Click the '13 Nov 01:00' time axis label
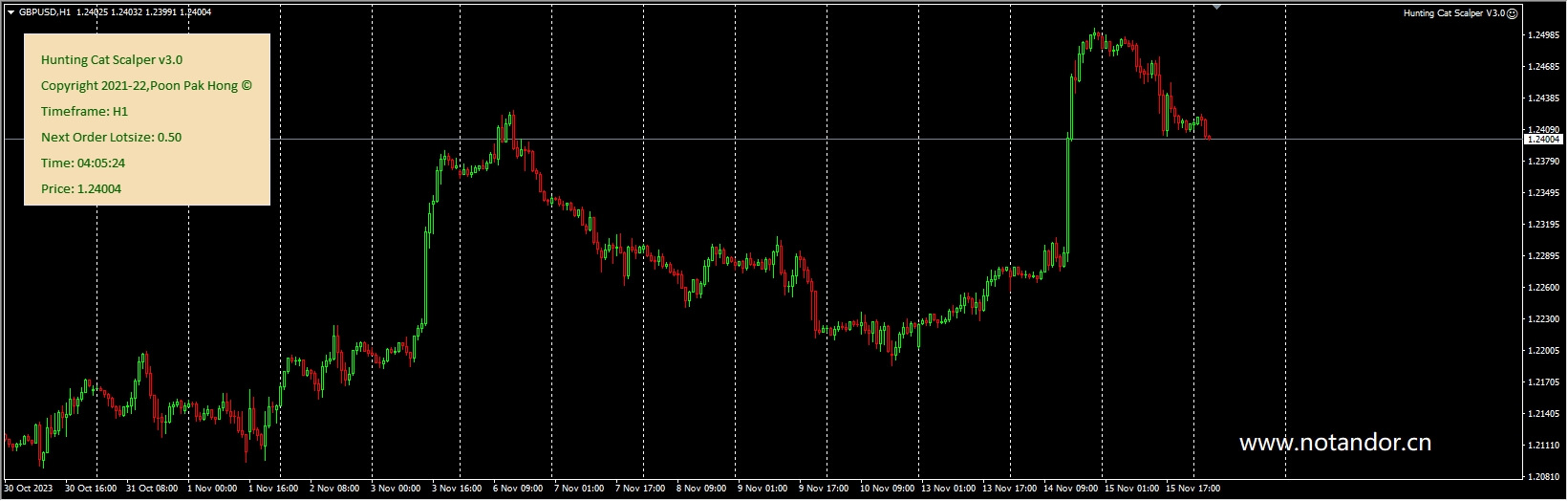The width and height of the screenshot is (1568, 501). pyautogui.click(x=948, y=489)
